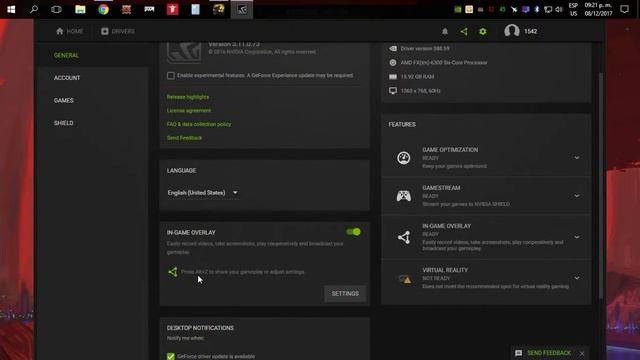Click the Bluetooth tray icon
This screenshot has height=360, width=640.
click(536, 9)
